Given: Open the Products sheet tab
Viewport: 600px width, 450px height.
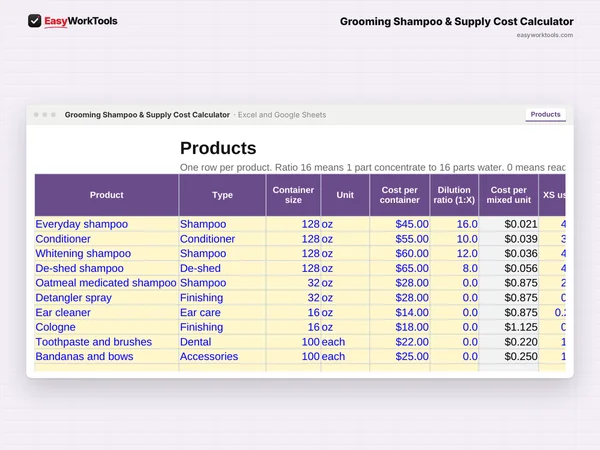Looking at the screenshot, I should (545, 114).
